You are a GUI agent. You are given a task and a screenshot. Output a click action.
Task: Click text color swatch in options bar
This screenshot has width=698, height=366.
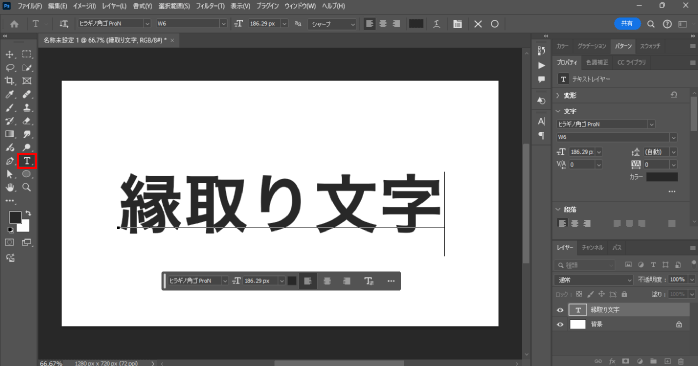coord(416,24)
